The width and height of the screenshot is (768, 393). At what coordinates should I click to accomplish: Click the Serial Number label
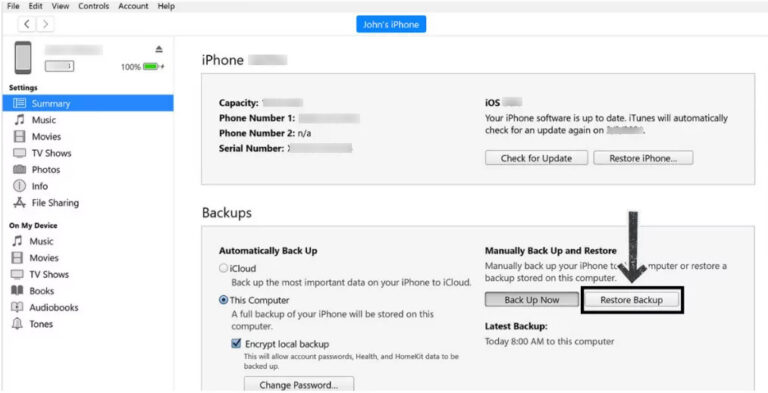click(x=251, y=148)
